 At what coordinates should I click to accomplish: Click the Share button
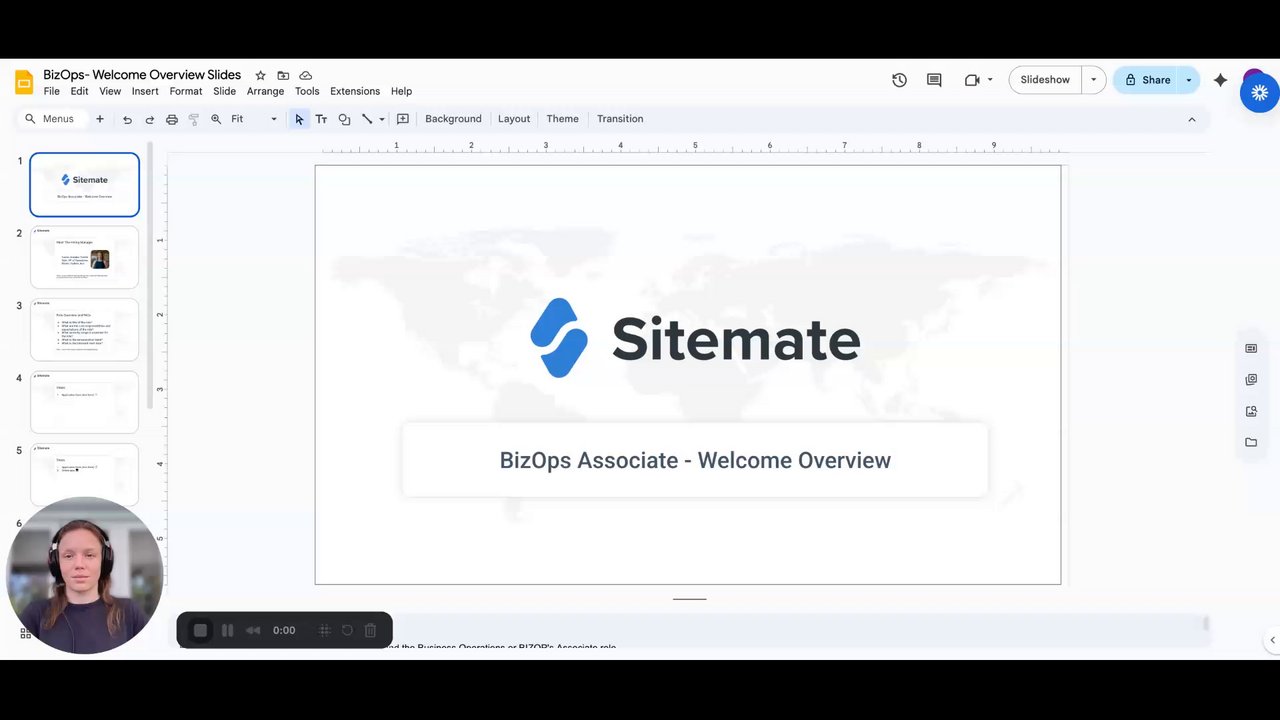[1146, 80]
